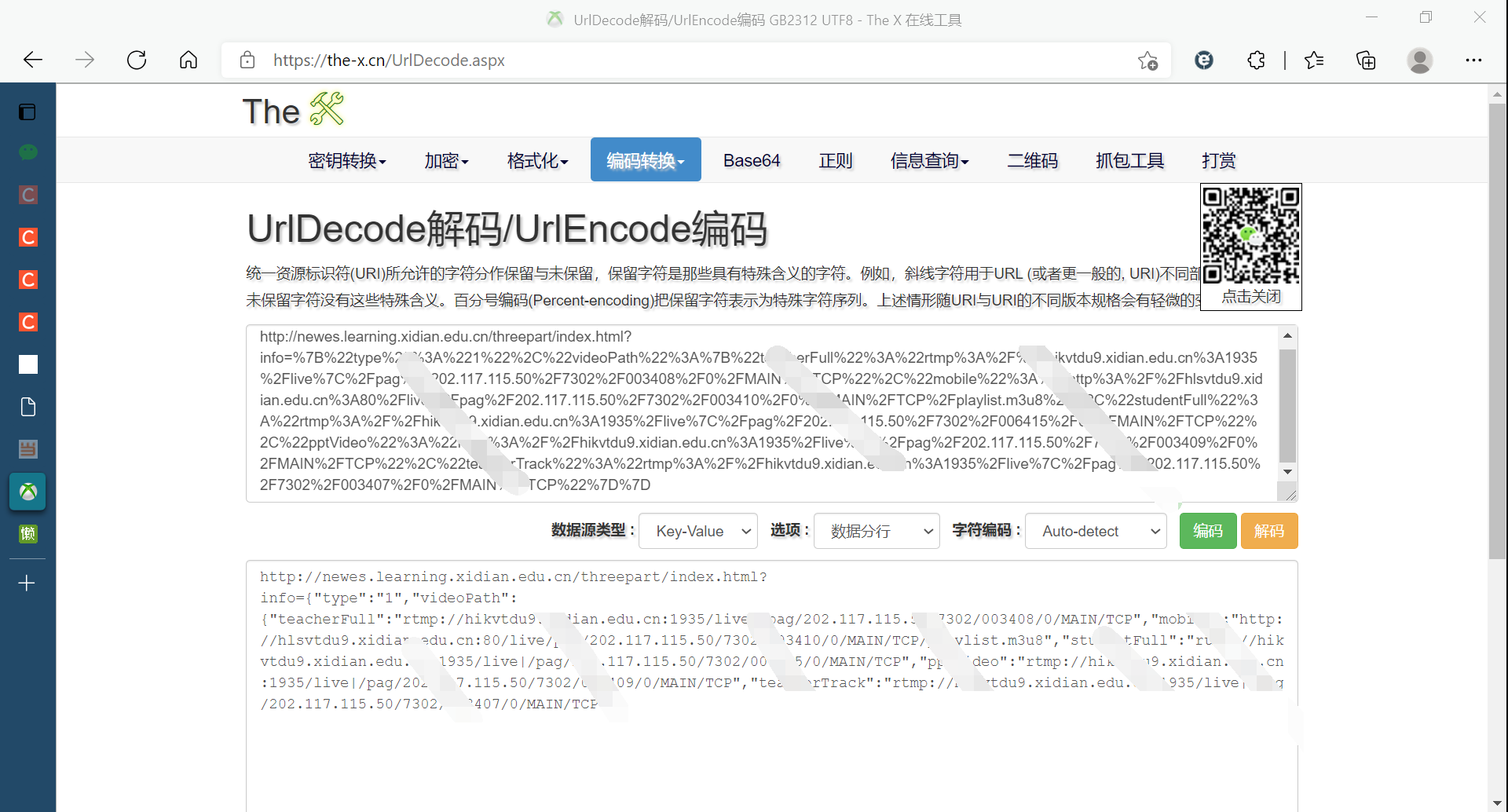Open the browser profile avatar

[x=1420, y=60]
